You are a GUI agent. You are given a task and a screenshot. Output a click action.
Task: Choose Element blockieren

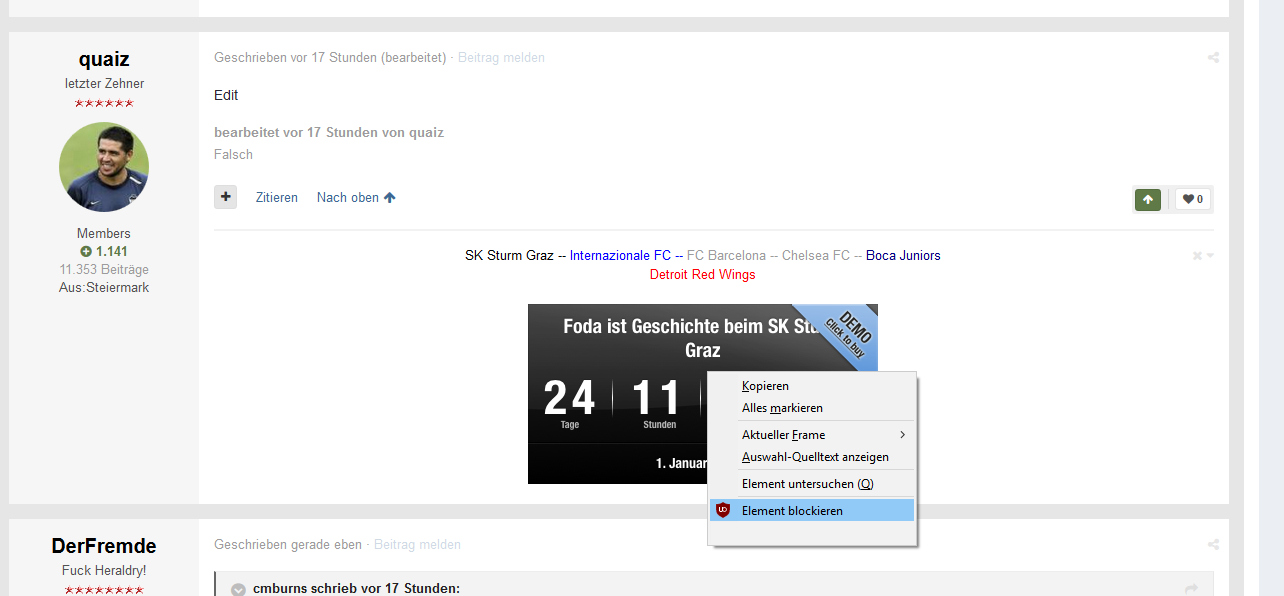812,510
